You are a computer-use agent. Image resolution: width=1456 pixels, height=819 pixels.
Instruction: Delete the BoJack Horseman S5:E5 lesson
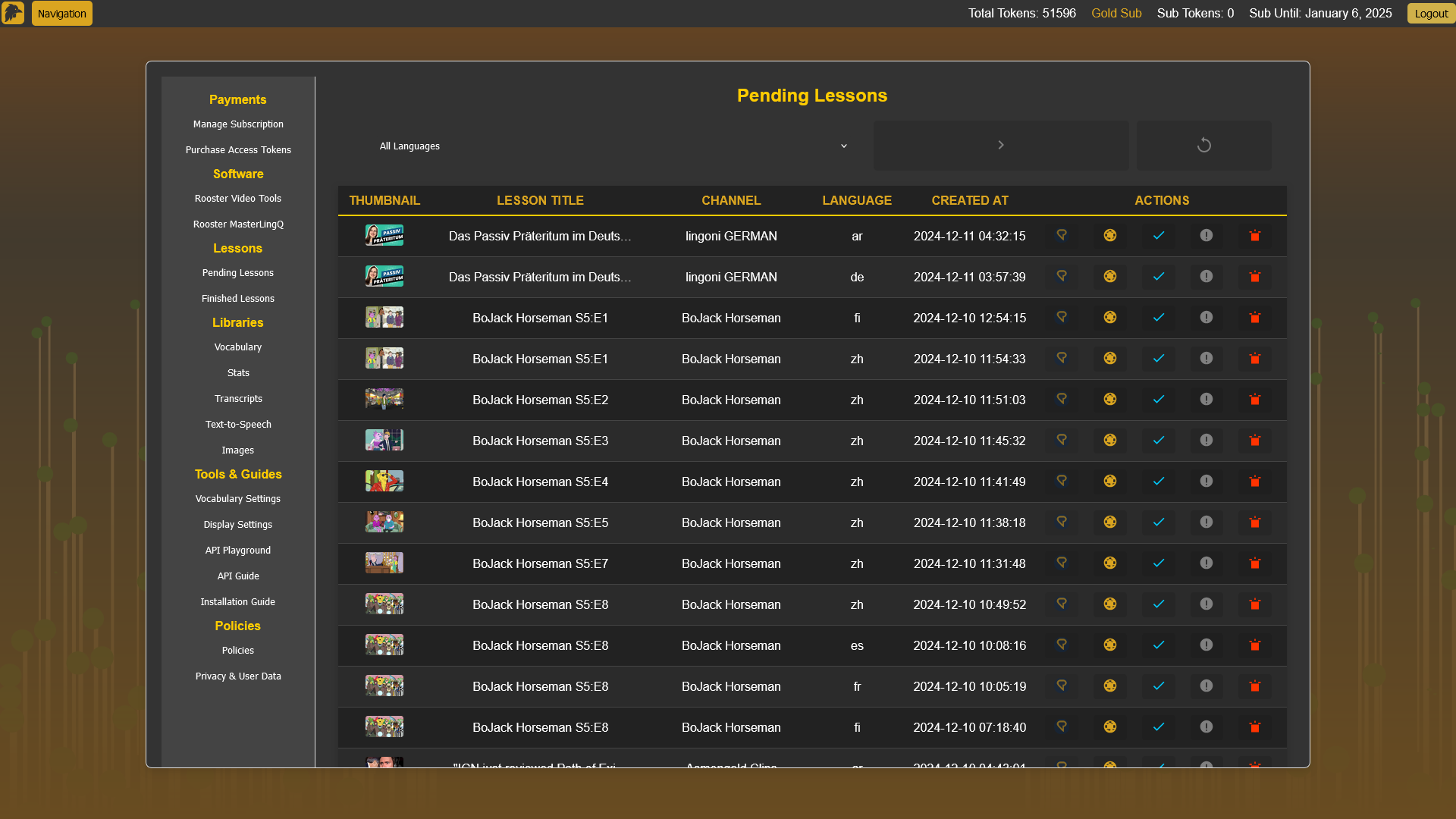(1254, 522)
